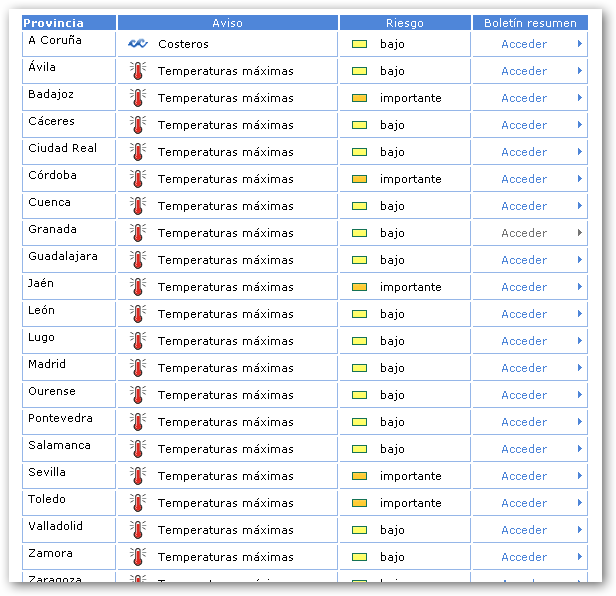Click the thermometer icon in Ávila row
The width and height of the screenshot is (616, 596).
137,71
